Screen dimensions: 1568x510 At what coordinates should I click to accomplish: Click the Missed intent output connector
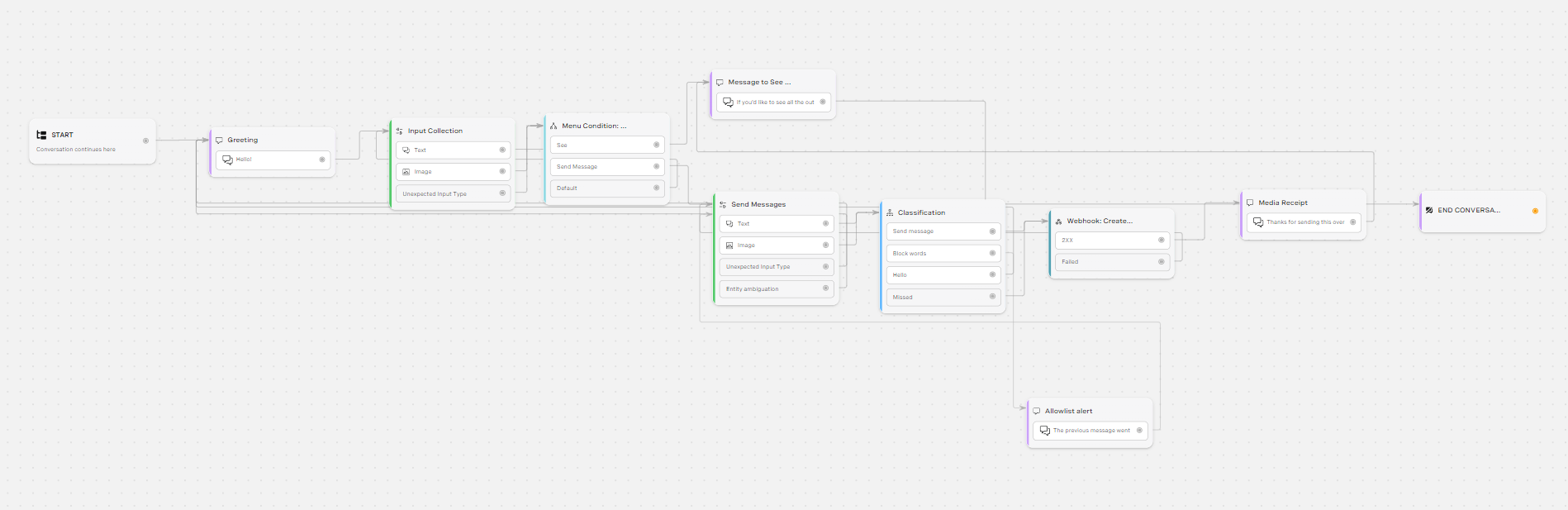point(992,296)
